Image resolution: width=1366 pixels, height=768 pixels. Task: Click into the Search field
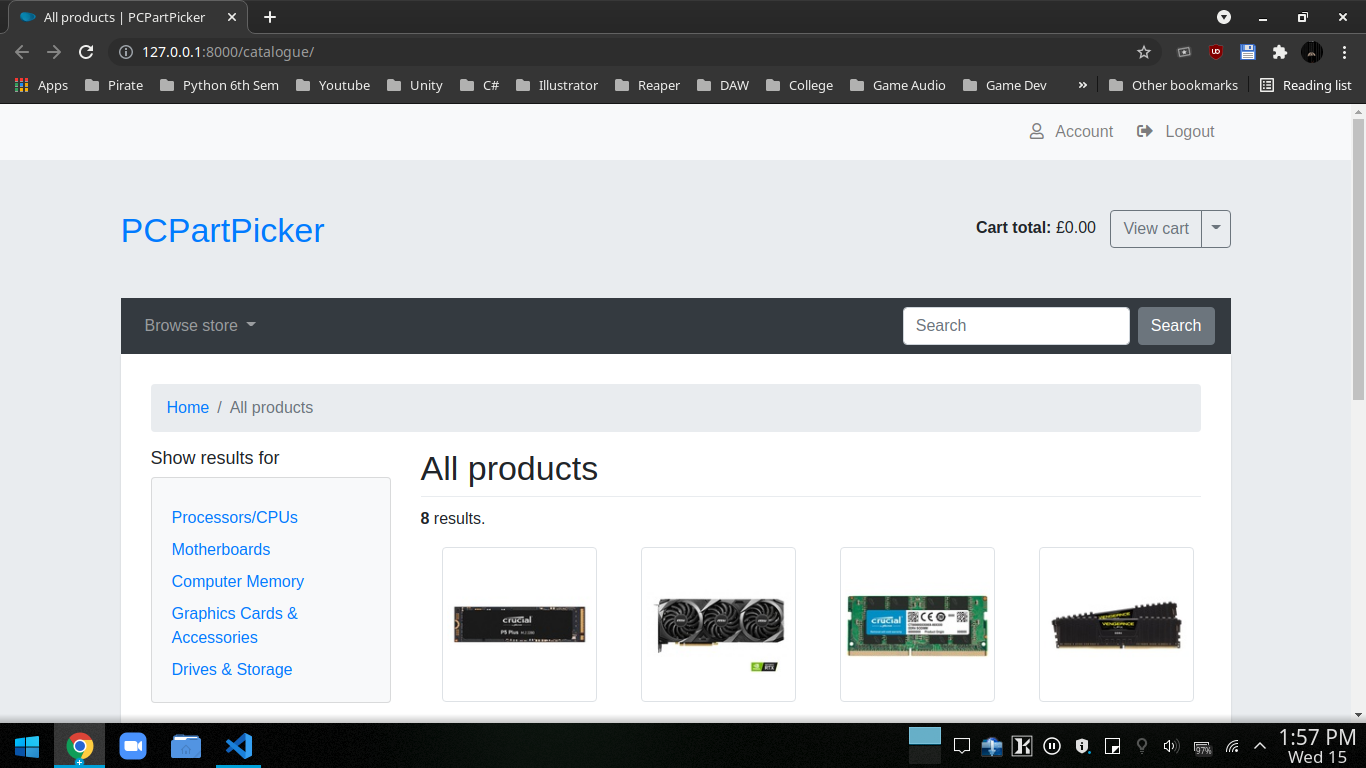1016,326
